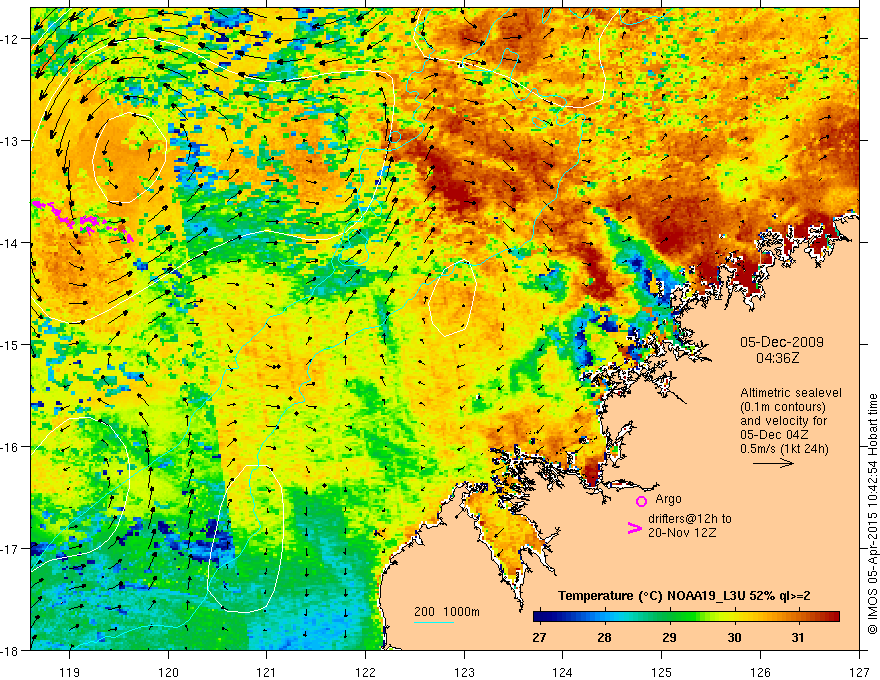Click the temperature color bar at 29
The height and width of the screenshot is (680, 880).
point(669,617)
